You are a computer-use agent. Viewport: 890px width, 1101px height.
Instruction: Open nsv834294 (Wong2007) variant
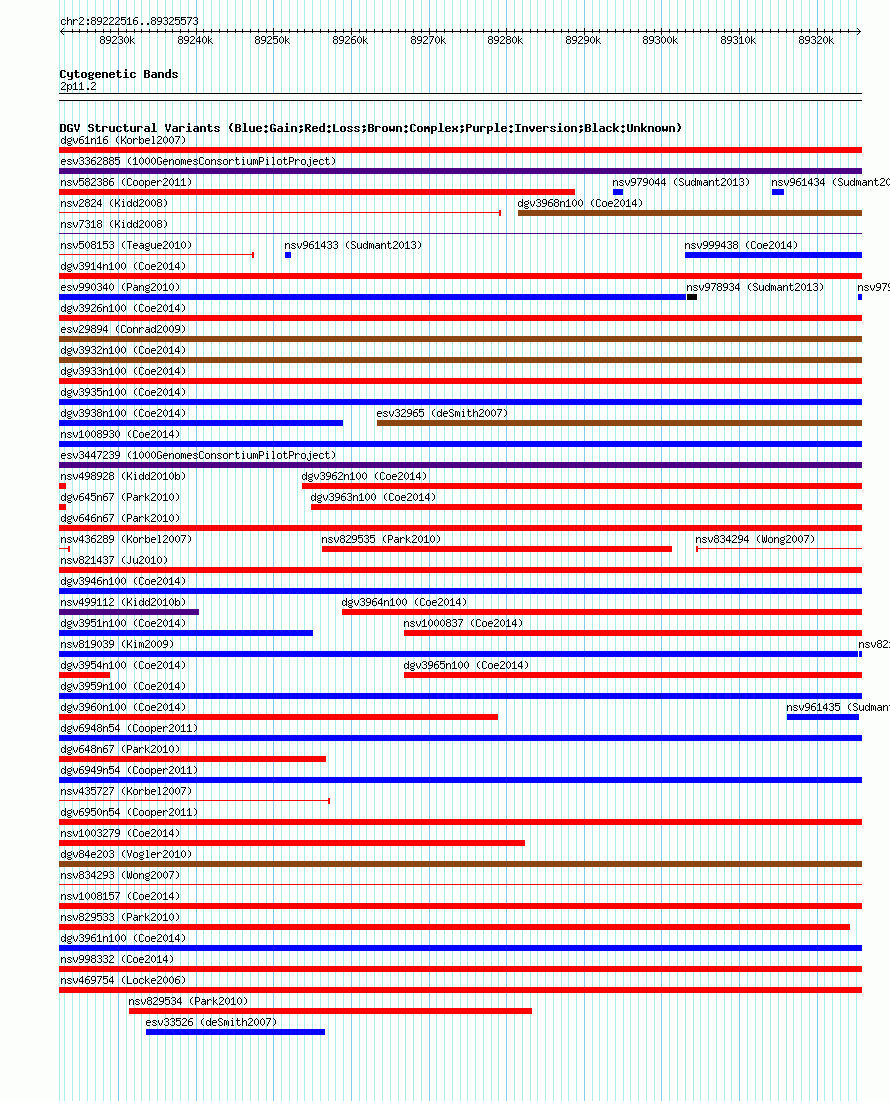[x=755, y=541]
